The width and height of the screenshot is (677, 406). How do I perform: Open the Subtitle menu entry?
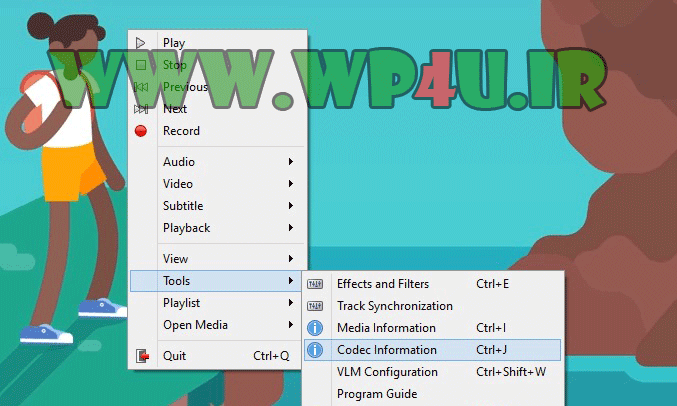[215, 206]
